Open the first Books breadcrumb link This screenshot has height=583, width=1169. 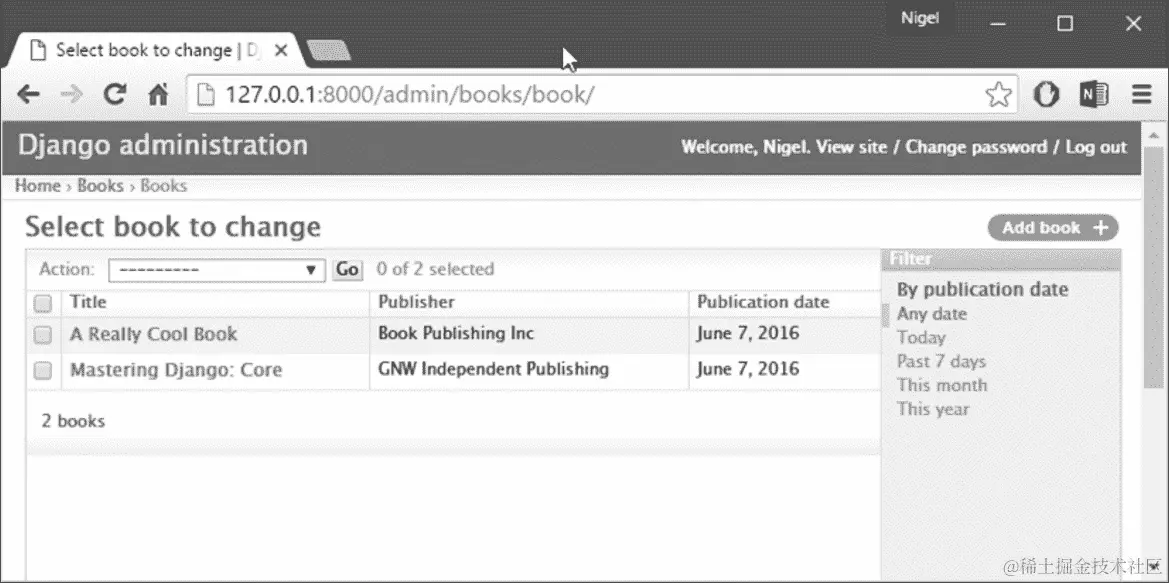(100, 186)
